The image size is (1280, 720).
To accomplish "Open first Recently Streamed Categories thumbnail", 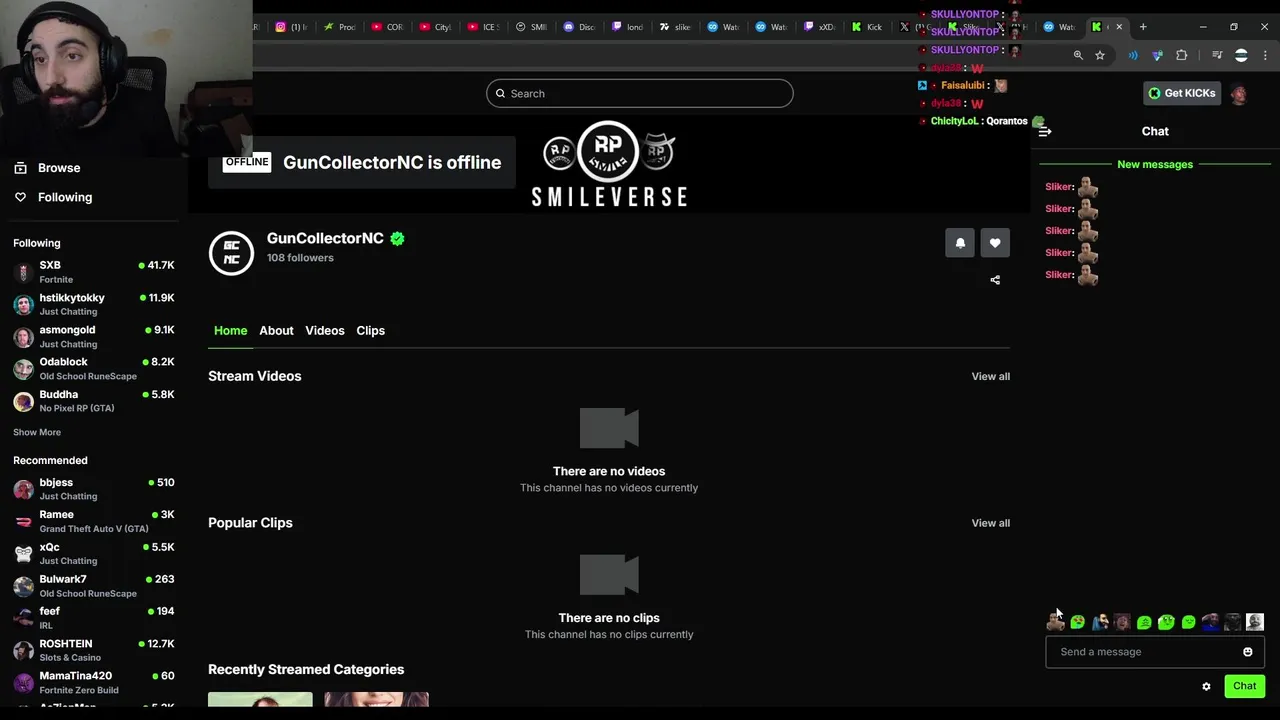I will point(260,699).
